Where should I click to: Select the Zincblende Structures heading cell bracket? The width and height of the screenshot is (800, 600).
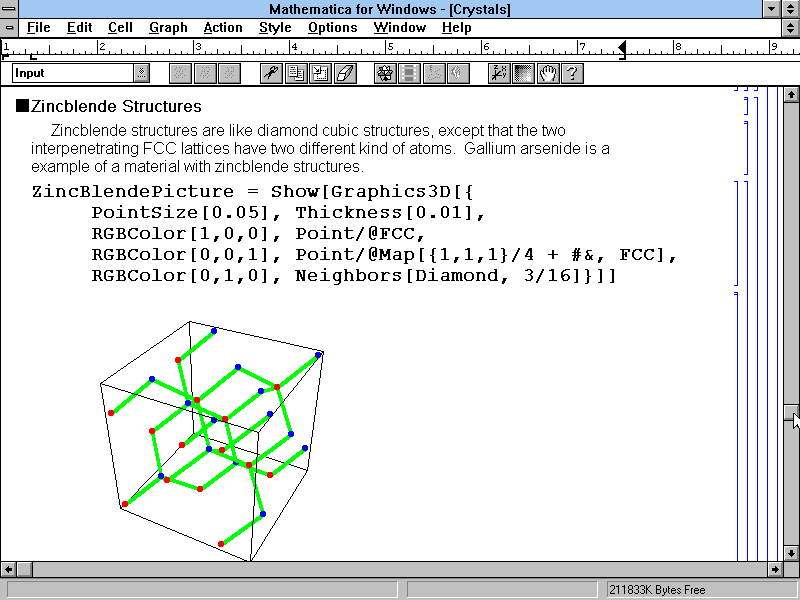click(x=746, y=106)
